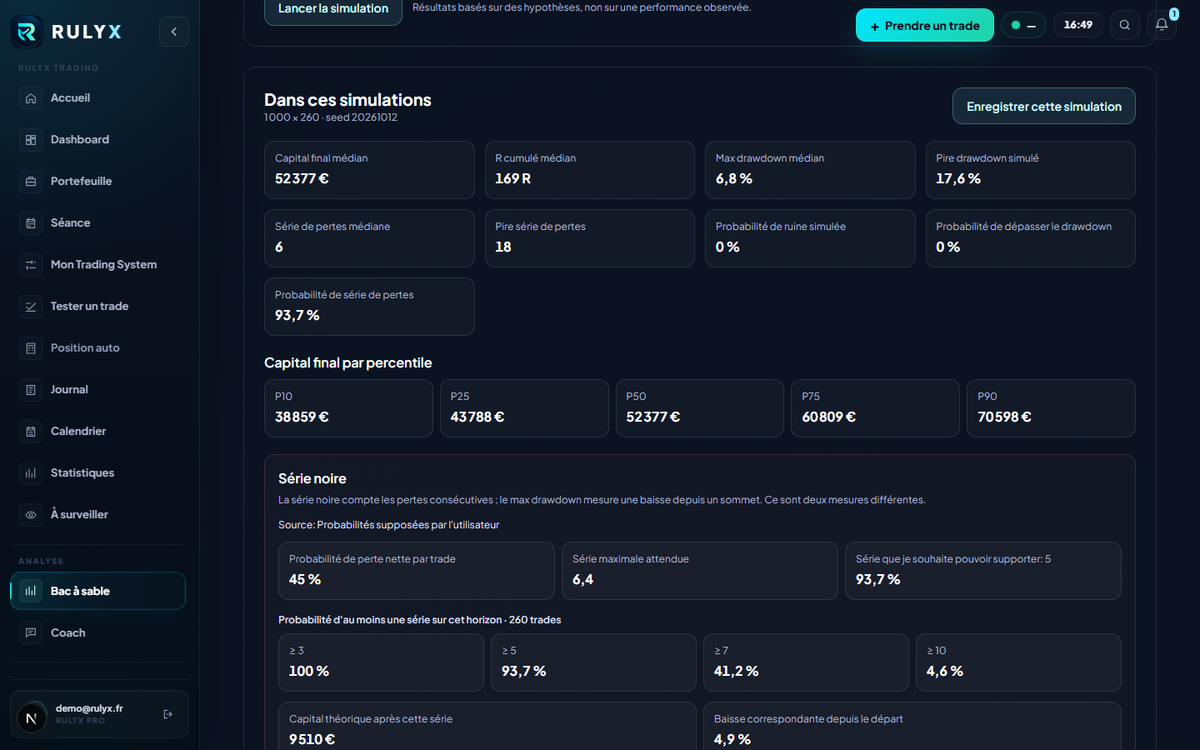Click the ≥ 3 streak probability card
Image resolution: width=1200 pixels, height=750 pixels.
pos(380,662)
